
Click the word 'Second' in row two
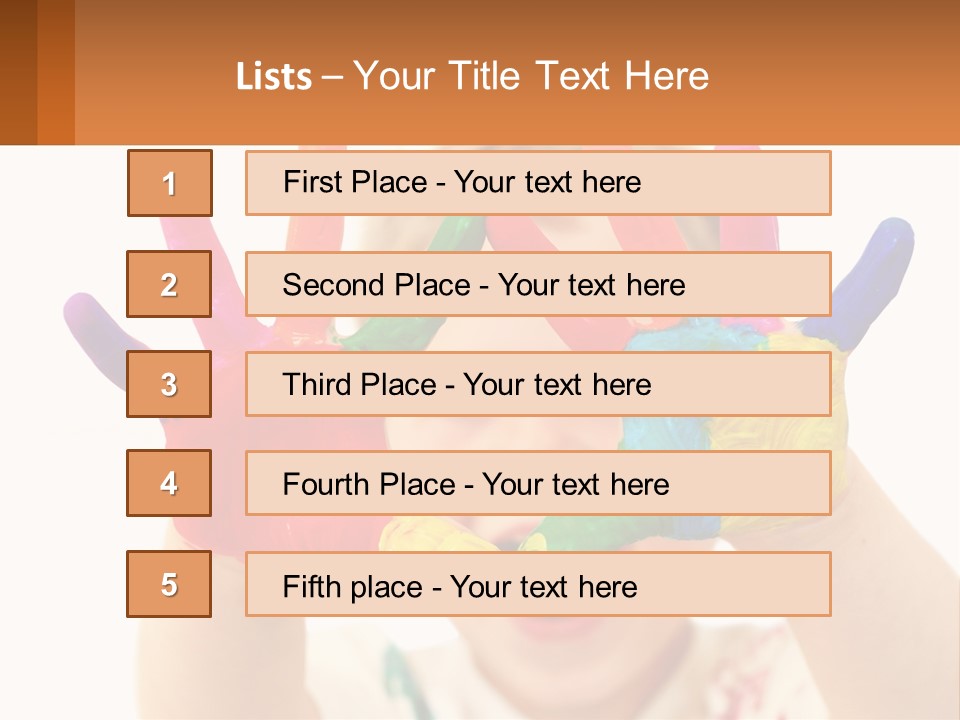tap(334, 285)
